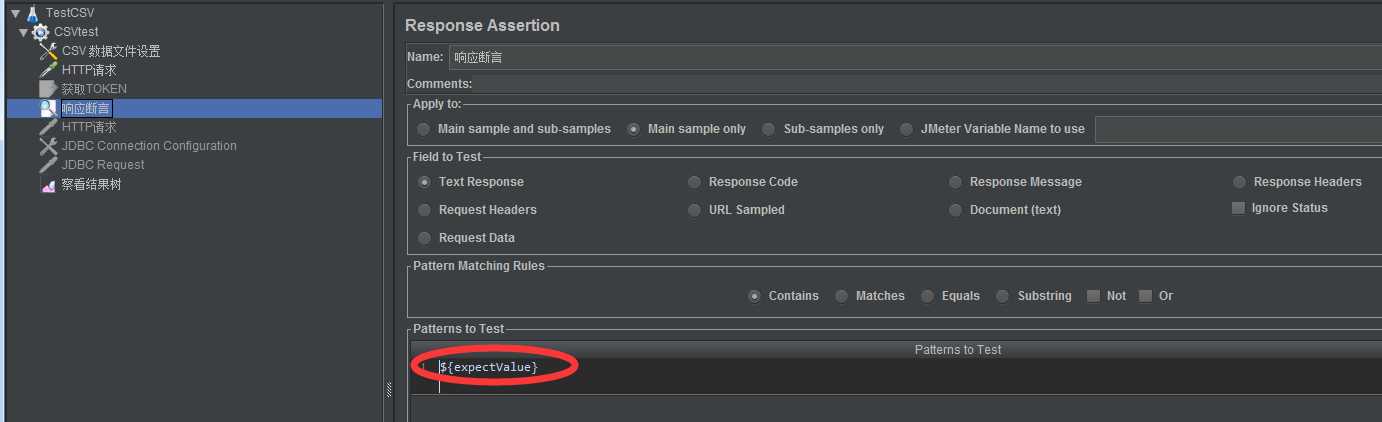Image resolution: width=1382 pixels, height=422 pixels.
Task: Click the first HTTP请求 sampler pipette icon
Action: click(x=48, y=70)
